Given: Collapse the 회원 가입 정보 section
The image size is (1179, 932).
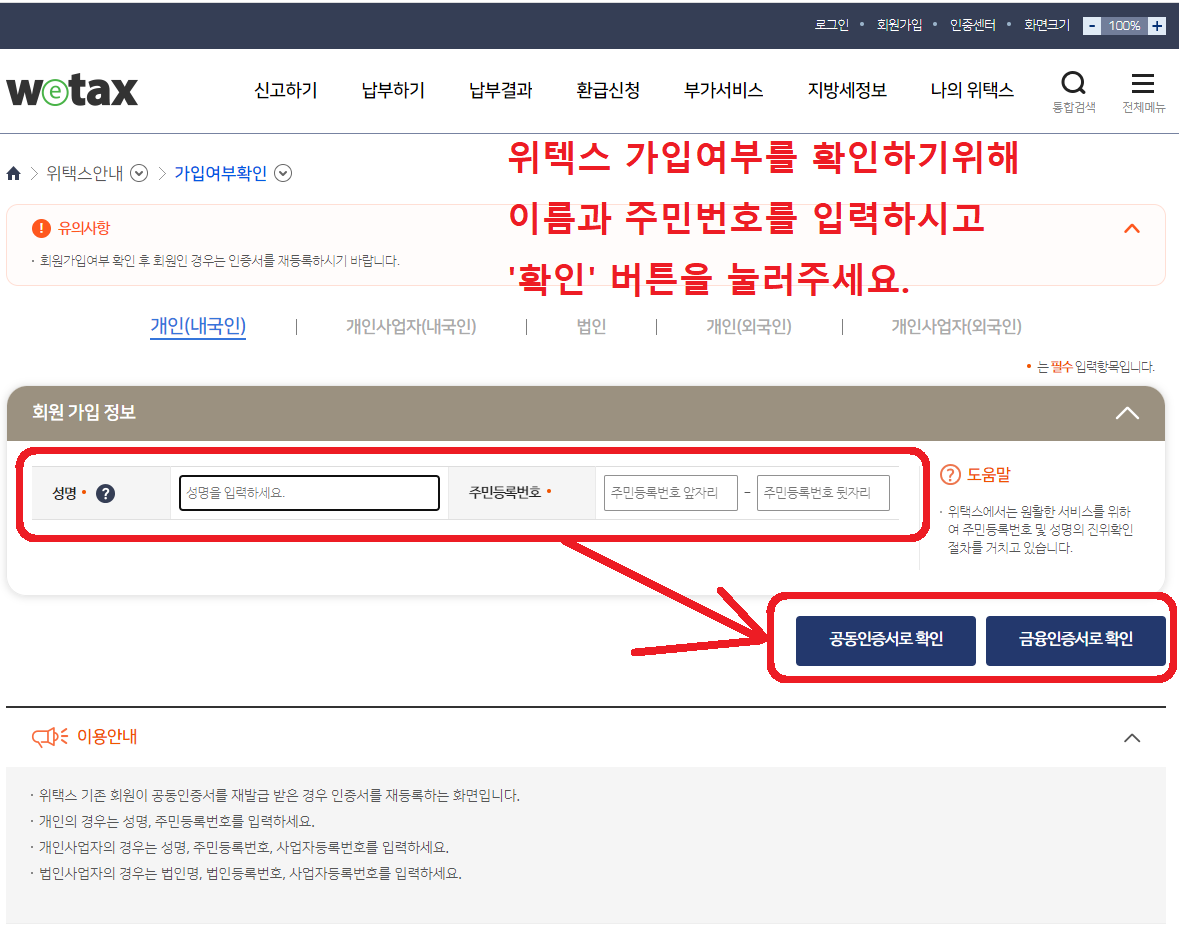Looking at the screenshot, I should pyautogui.click(x=1127, y=413).
